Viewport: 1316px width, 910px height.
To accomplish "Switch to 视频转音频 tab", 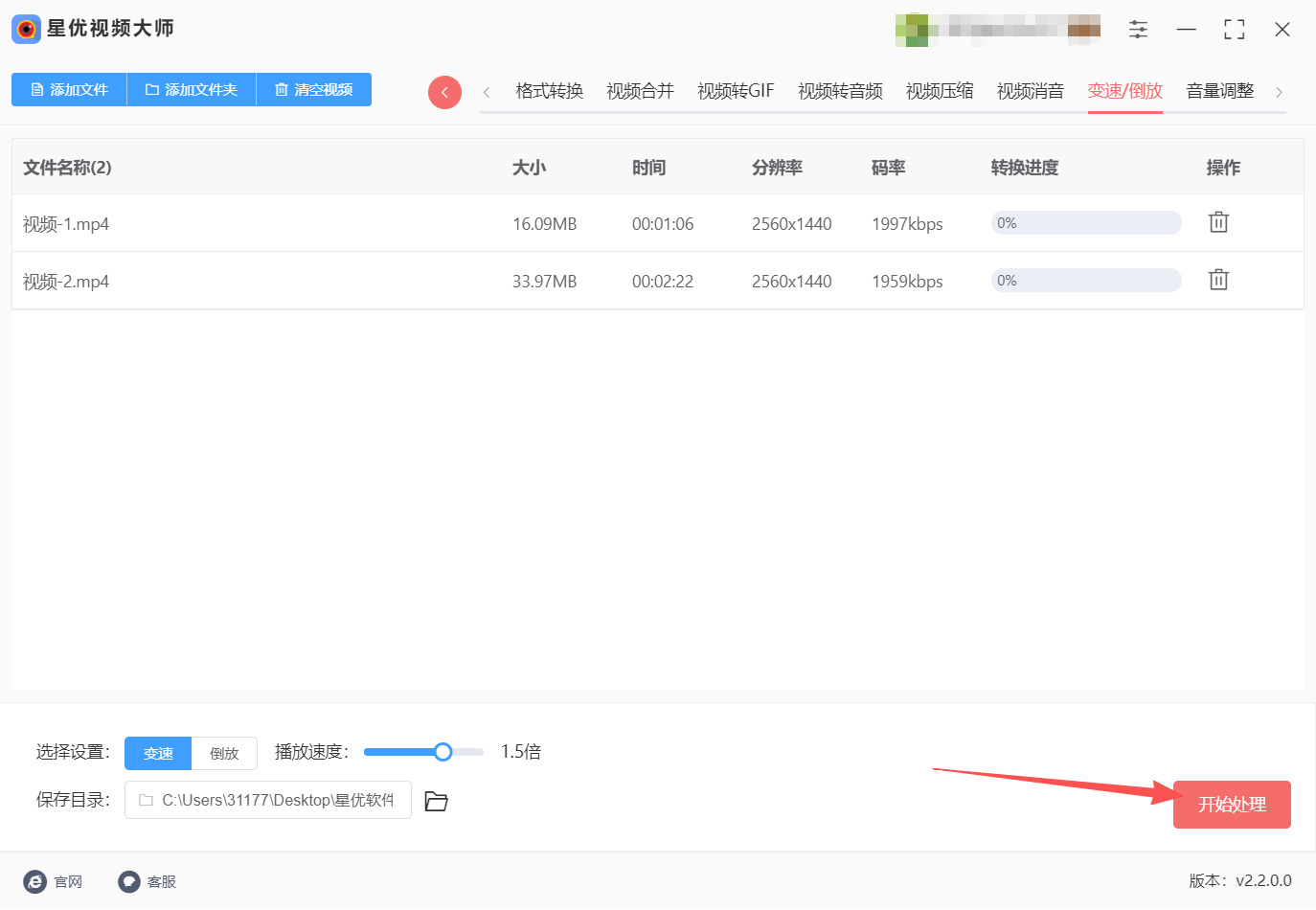I will [840, 91].
